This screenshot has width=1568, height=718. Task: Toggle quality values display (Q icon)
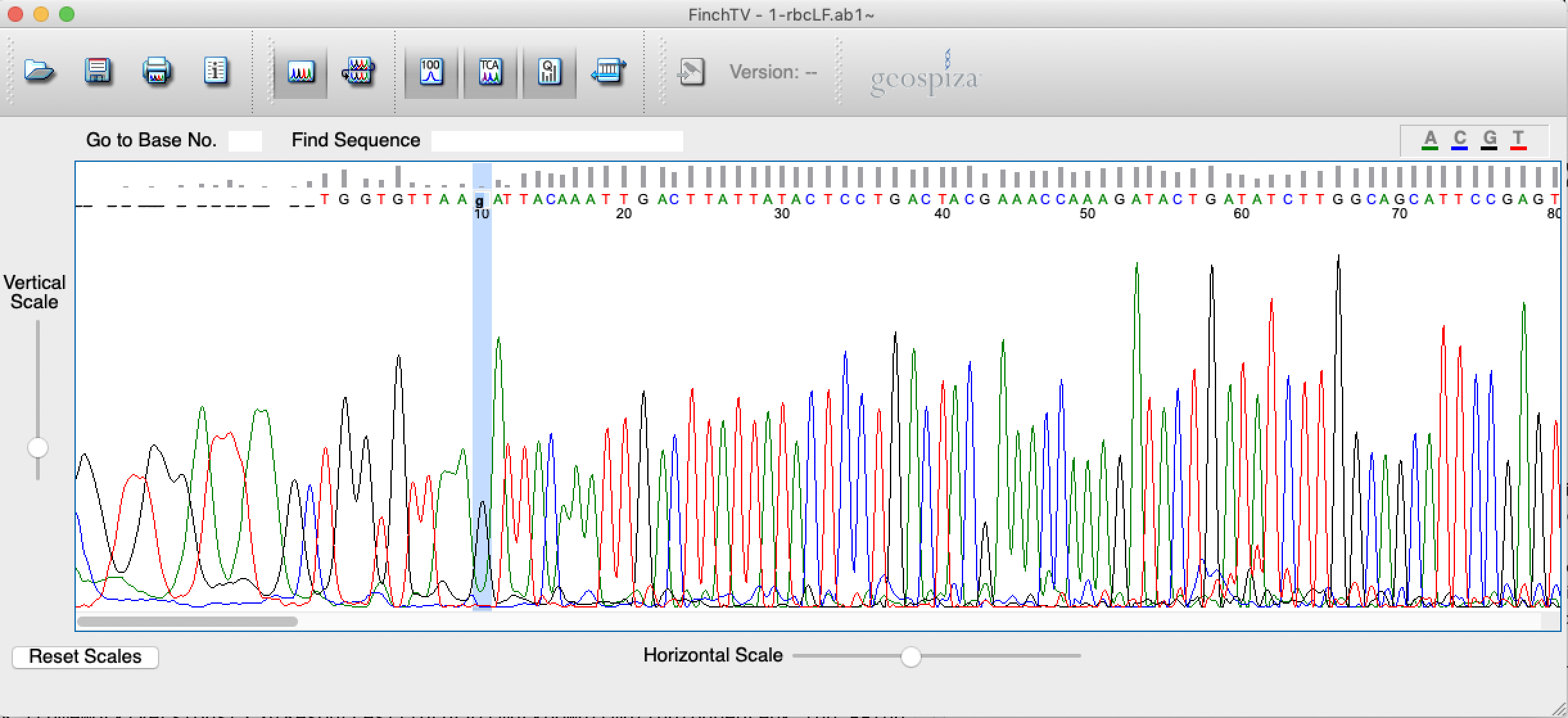tap(549, 72)
